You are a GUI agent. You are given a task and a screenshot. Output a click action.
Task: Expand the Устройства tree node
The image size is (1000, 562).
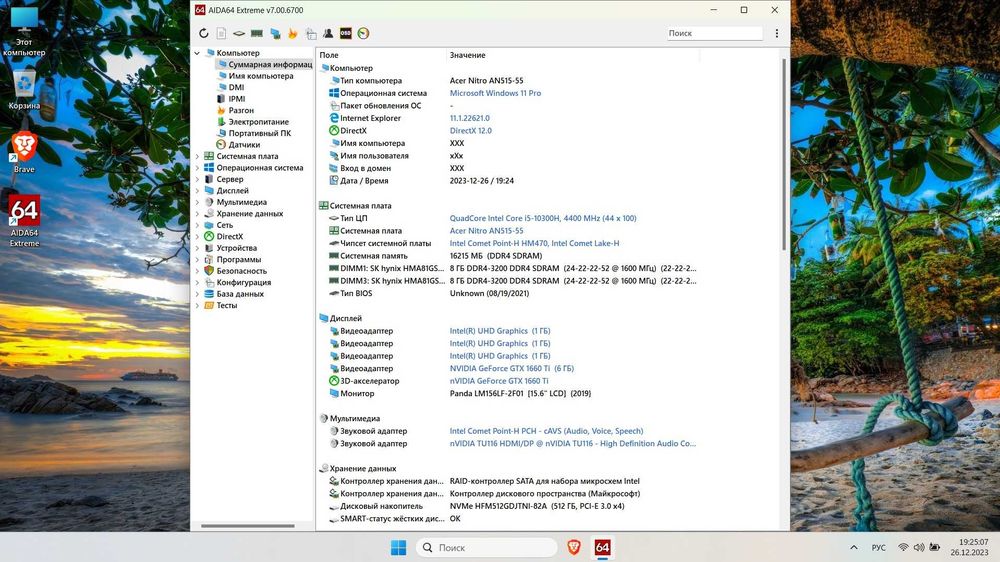(197, 248)
